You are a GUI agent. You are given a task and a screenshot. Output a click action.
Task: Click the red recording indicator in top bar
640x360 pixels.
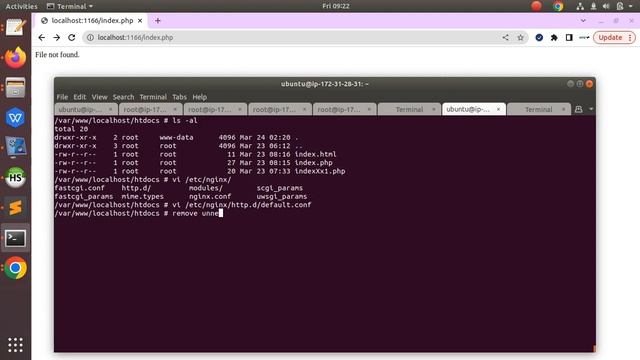[536, 6]
